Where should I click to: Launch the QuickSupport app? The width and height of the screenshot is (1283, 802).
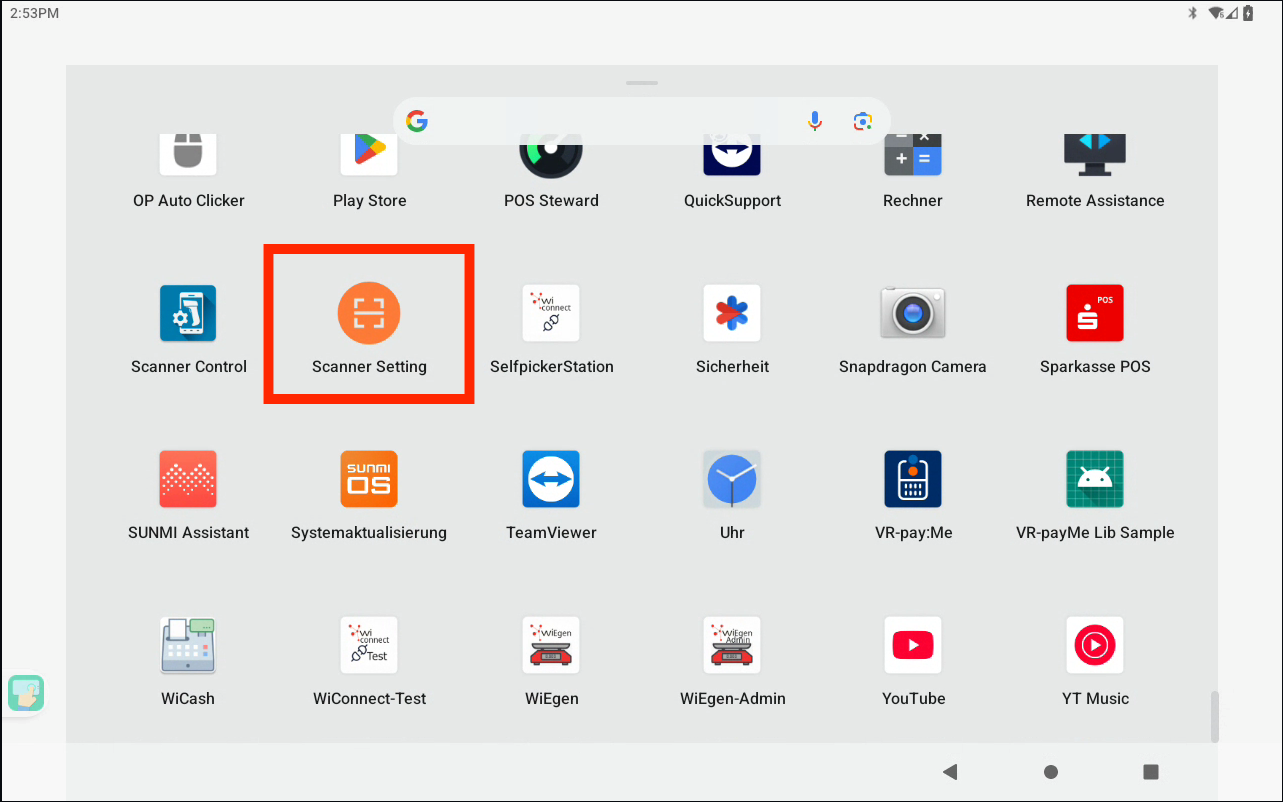(732, 155)
